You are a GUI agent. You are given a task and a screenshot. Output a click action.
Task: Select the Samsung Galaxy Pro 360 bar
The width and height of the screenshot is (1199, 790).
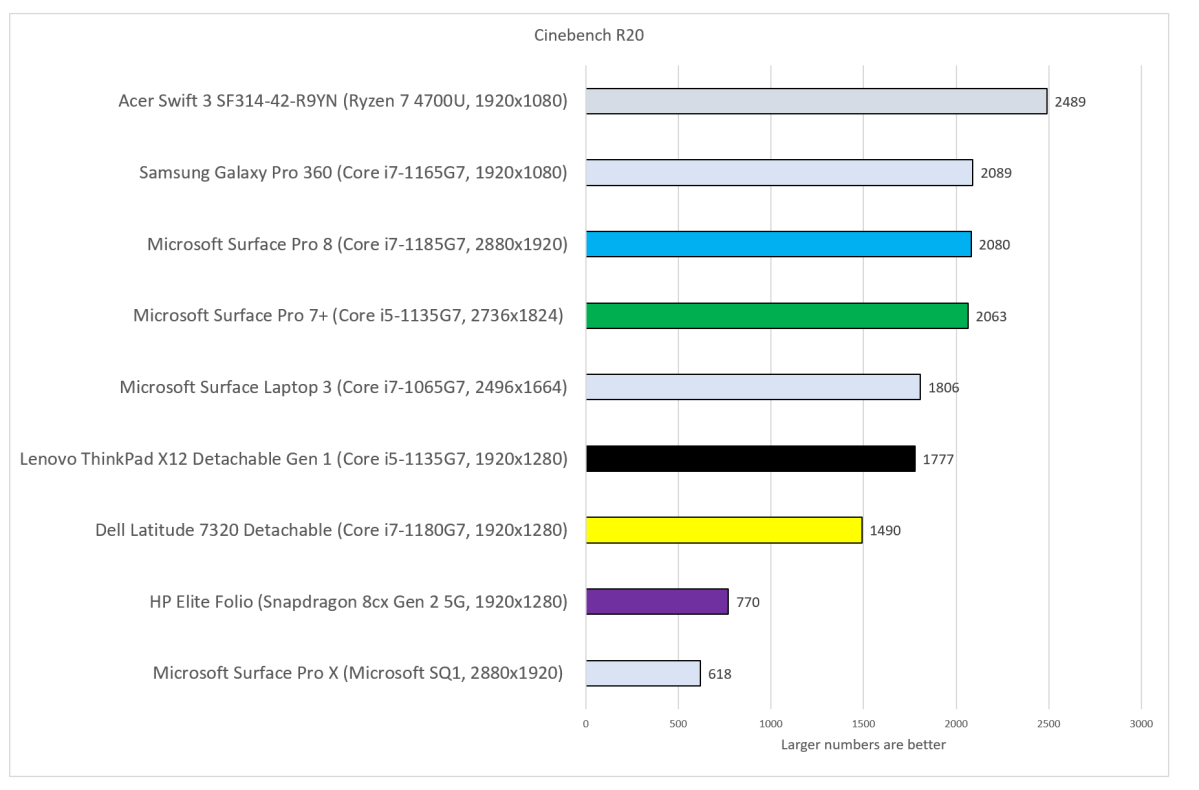(x=779, y=173)
